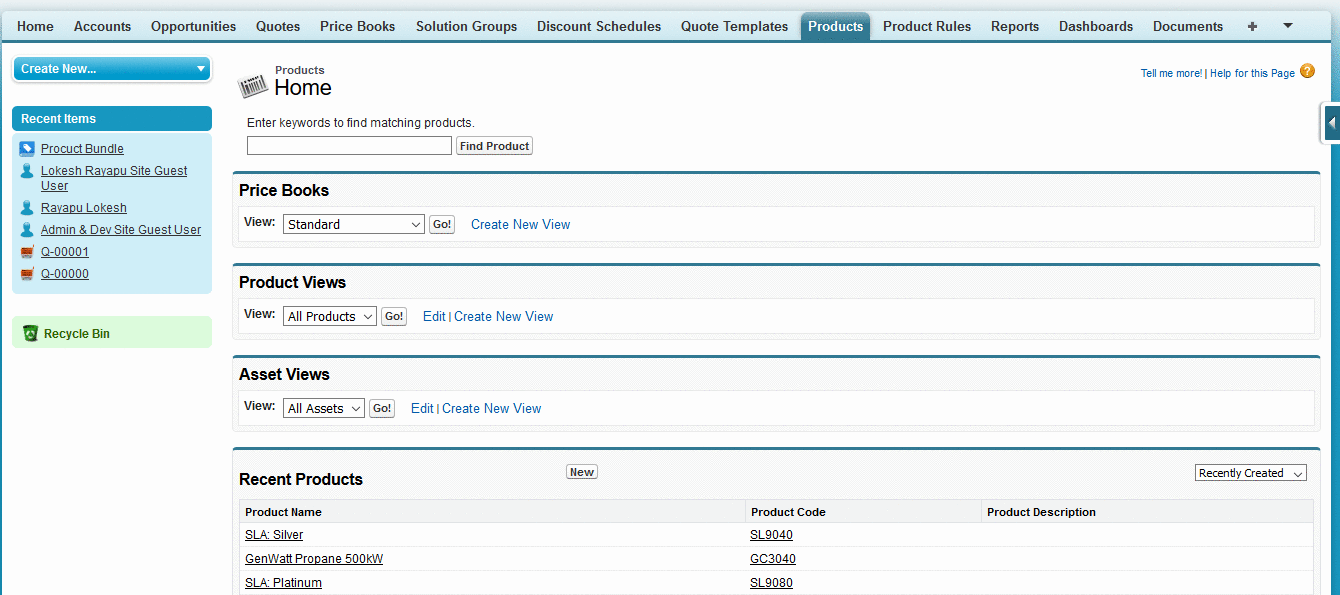
Task: Click the product keyword search field
Action: 349,146
